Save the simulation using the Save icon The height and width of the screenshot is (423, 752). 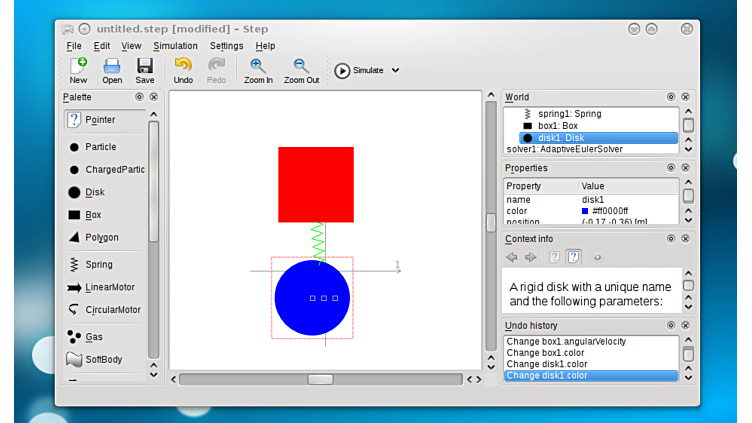coord(145,67)
